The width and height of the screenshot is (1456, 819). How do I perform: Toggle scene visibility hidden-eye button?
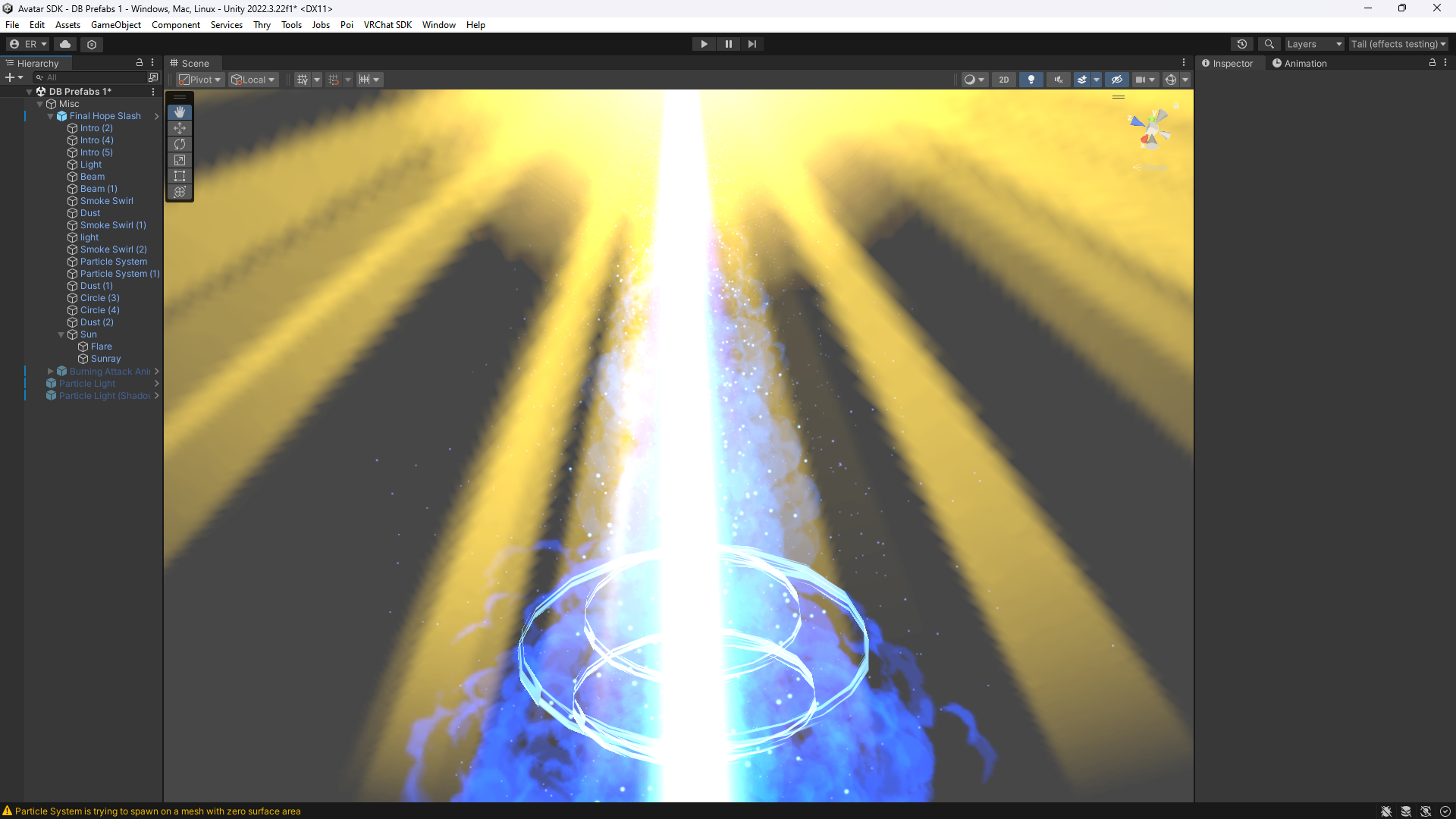click(1116, 80)
